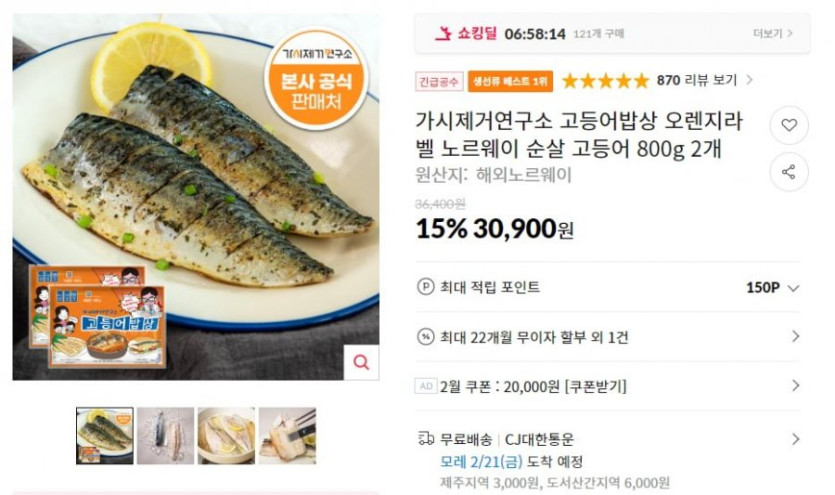This screenshot has height=495, width=835.
Task: Select the third pan fillet thumbnail
Action: tap(226, 436)
